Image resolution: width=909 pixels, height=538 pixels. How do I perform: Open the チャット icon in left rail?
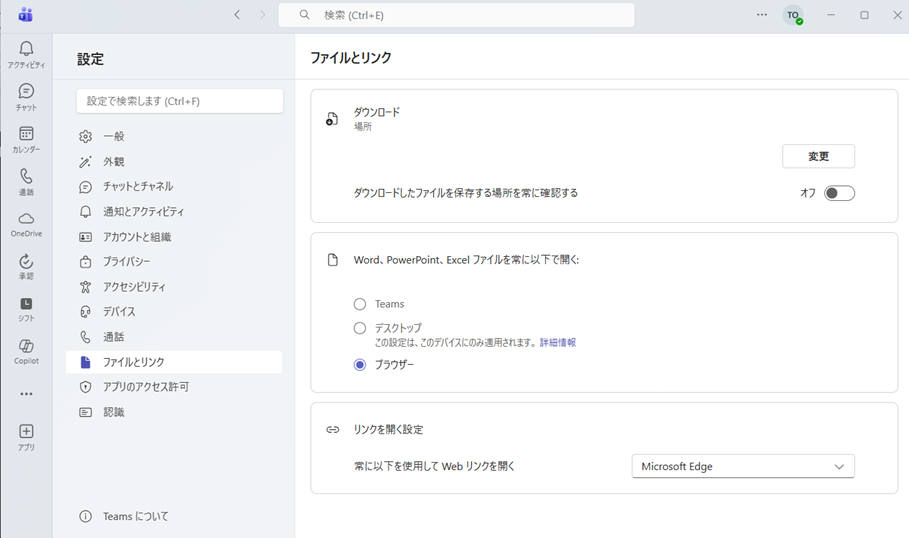26,97
